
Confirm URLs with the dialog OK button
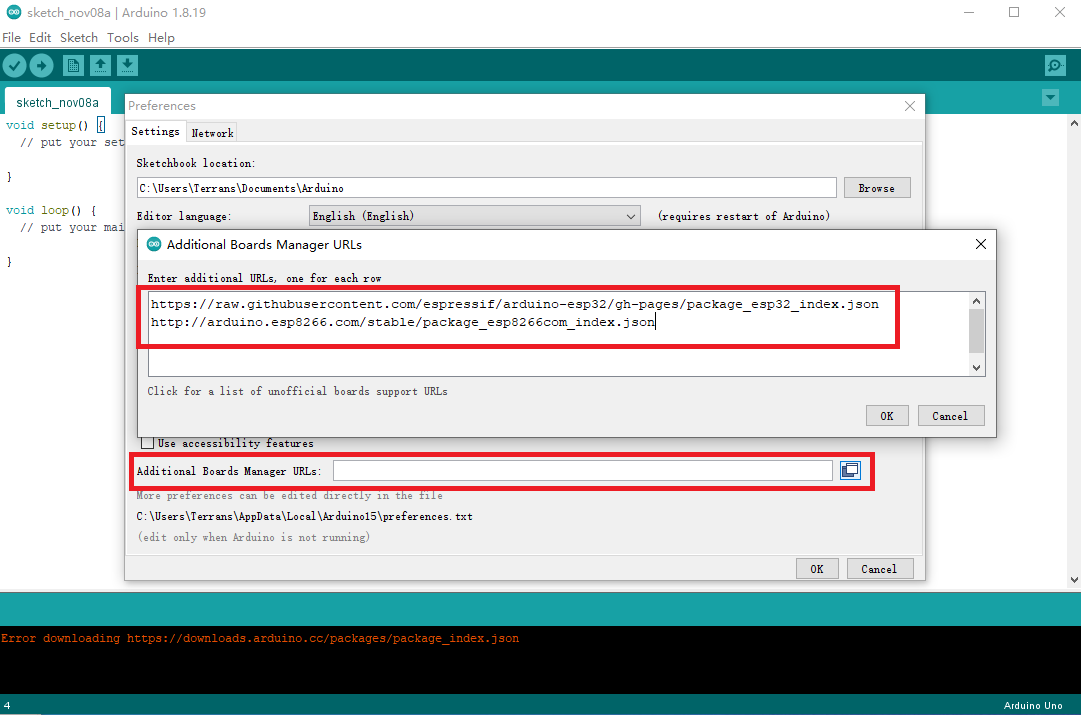tap(887, 416)
